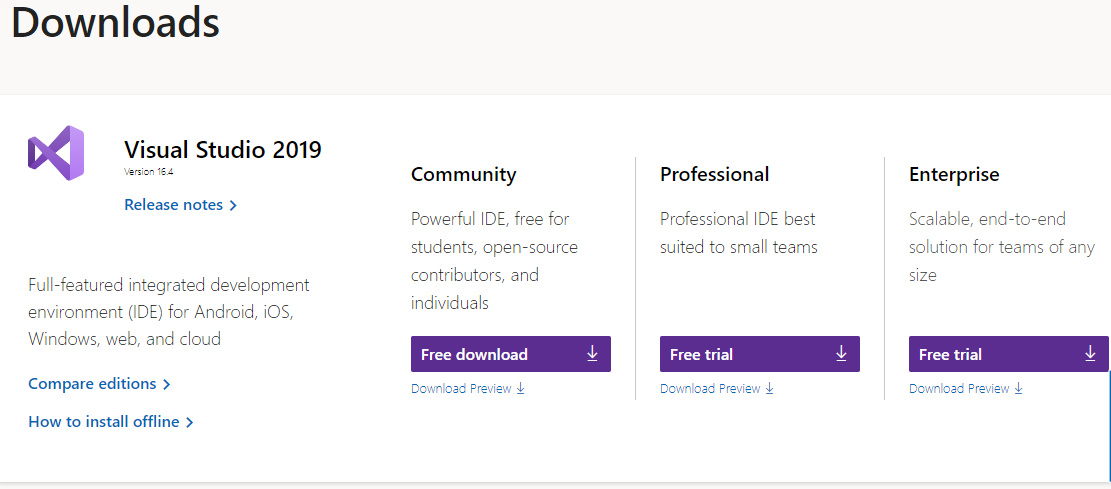Start the Professional Free trial

click(x=760, y=354)
